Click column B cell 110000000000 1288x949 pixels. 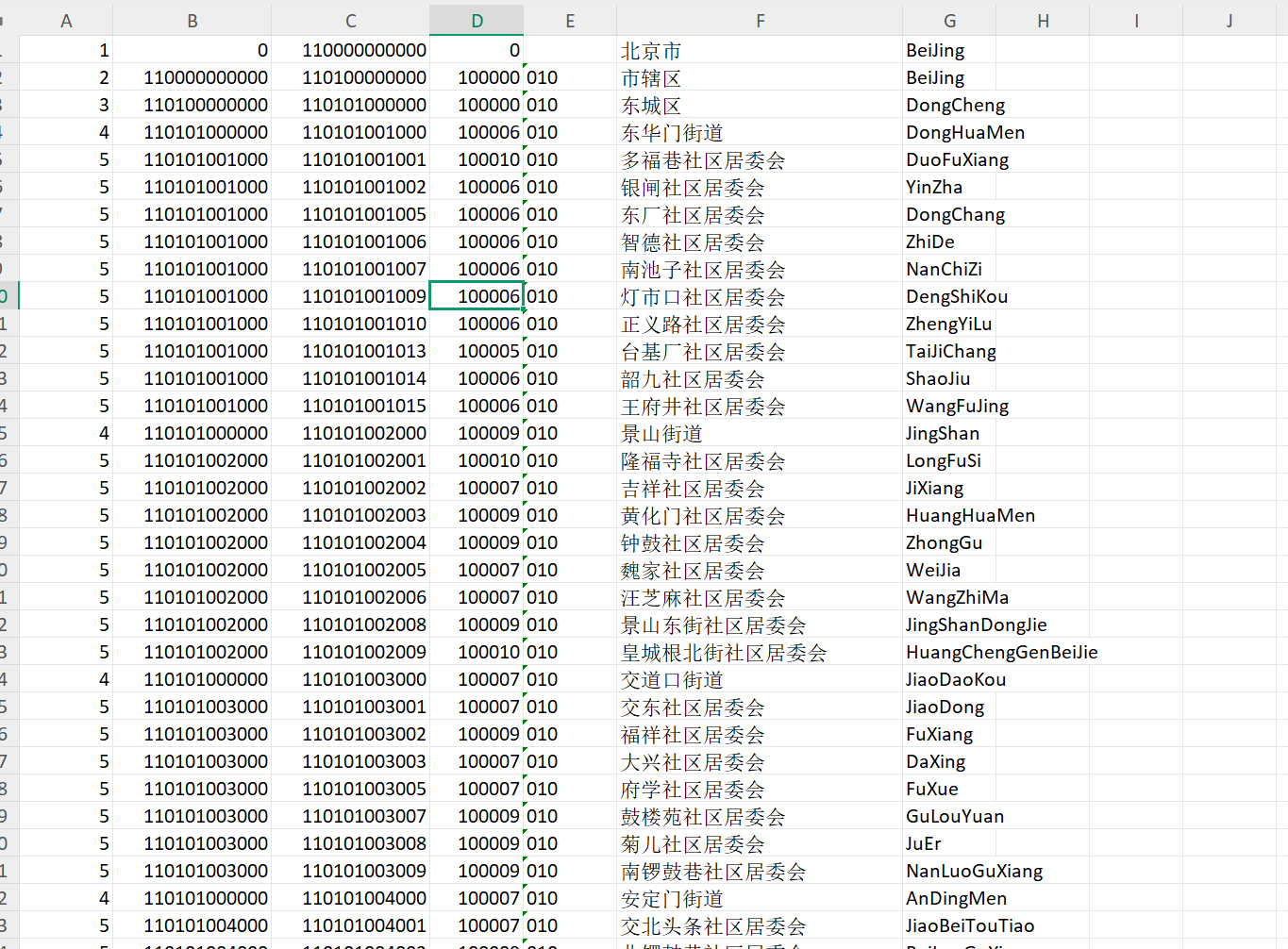coord(192,77)
